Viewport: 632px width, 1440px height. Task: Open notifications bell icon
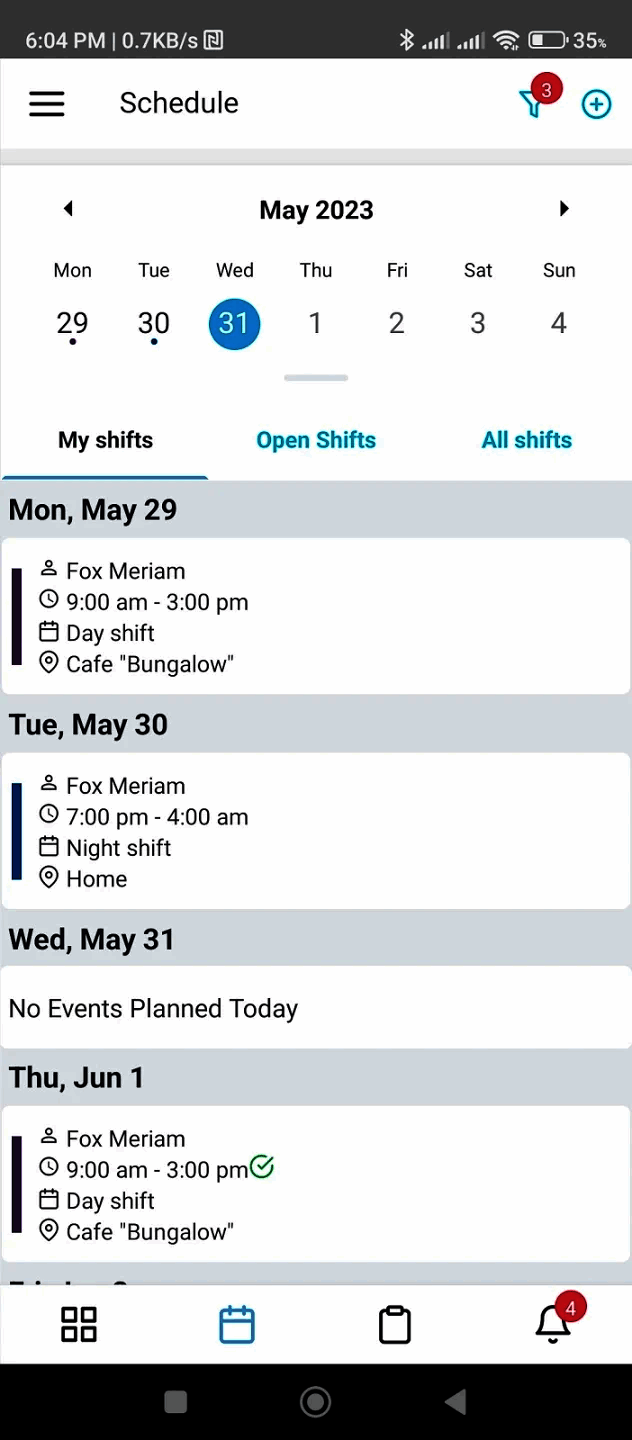coord(553,1324)
